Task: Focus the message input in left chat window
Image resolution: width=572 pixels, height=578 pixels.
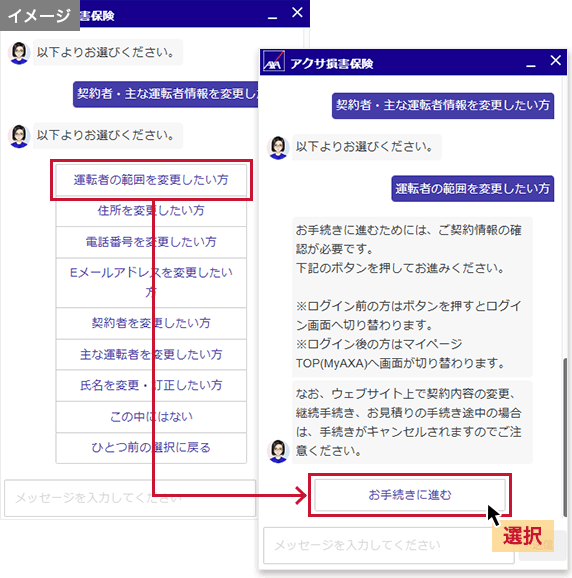Action: tap(130, 498)
